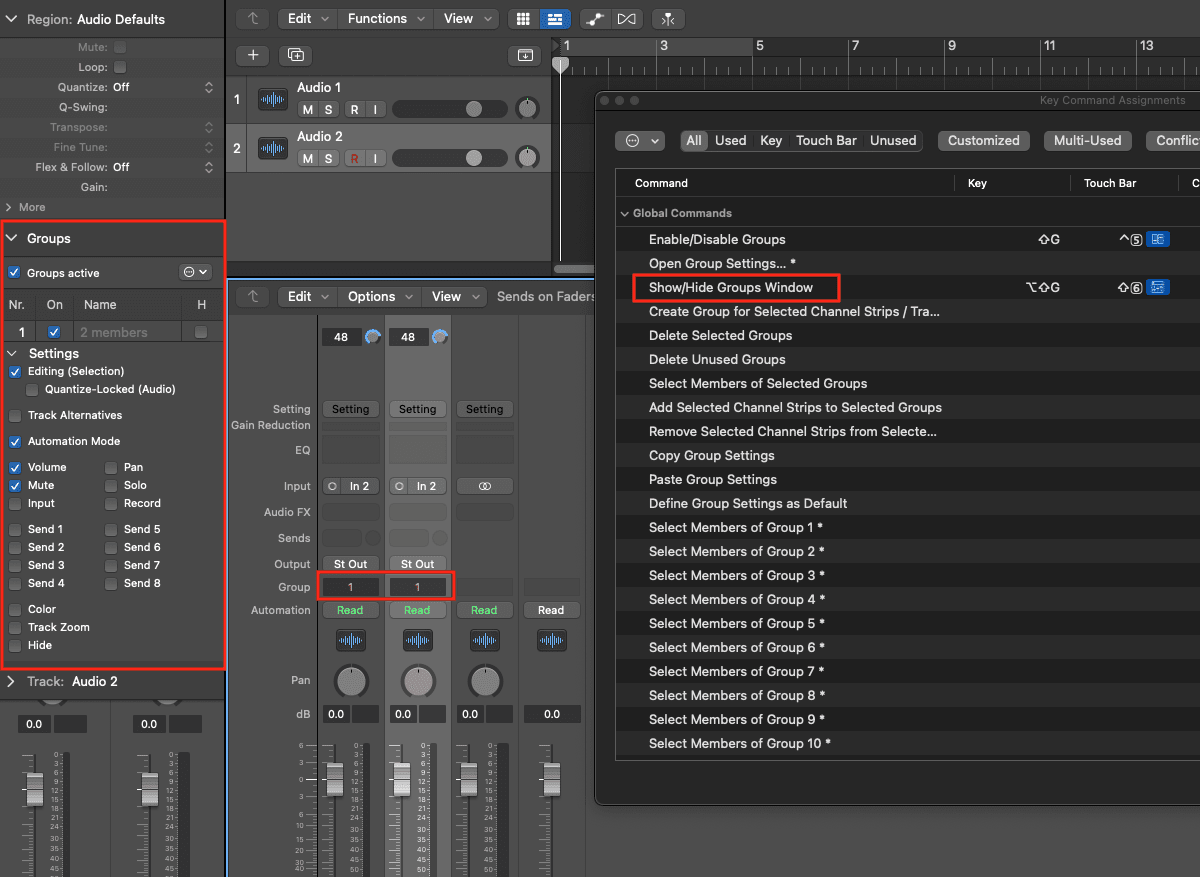1200x877 pixels.
Task: Select the Used filter tab
Action: click(x=730, y=141)
